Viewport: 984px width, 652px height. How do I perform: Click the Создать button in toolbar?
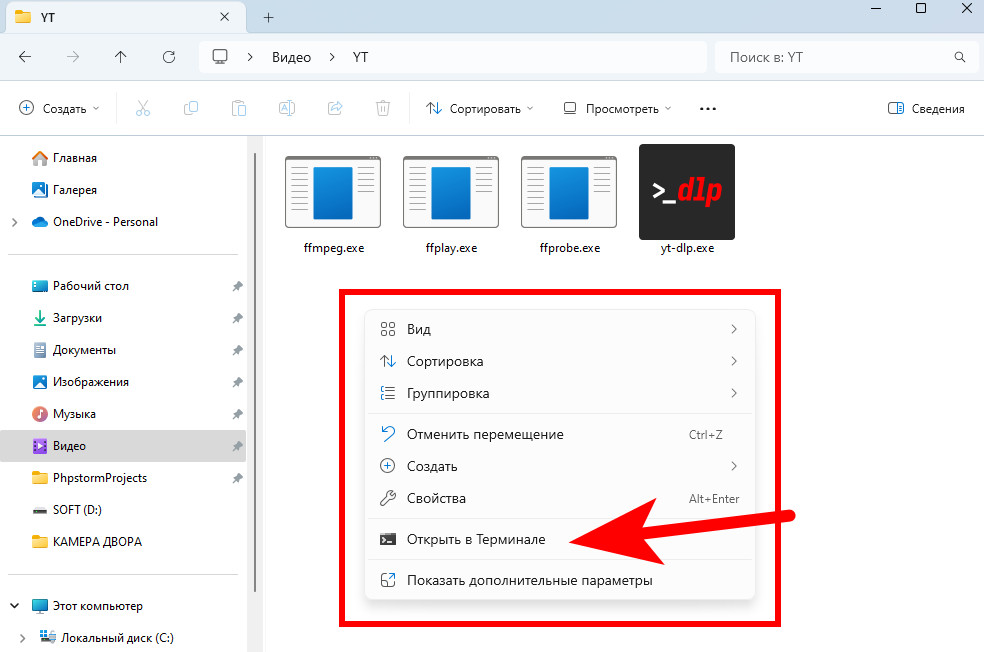[60, 108]
